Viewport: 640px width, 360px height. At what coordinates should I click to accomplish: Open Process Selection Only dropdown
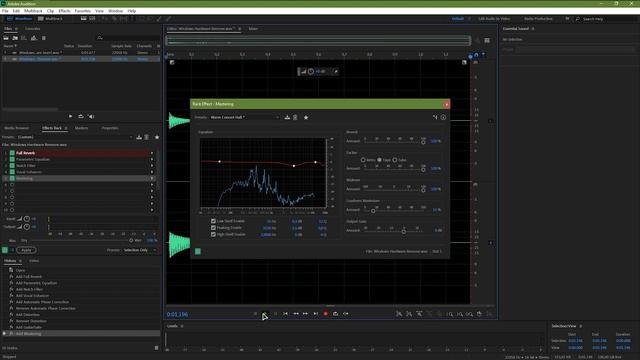pyautogui.click(x=140, y=250)
